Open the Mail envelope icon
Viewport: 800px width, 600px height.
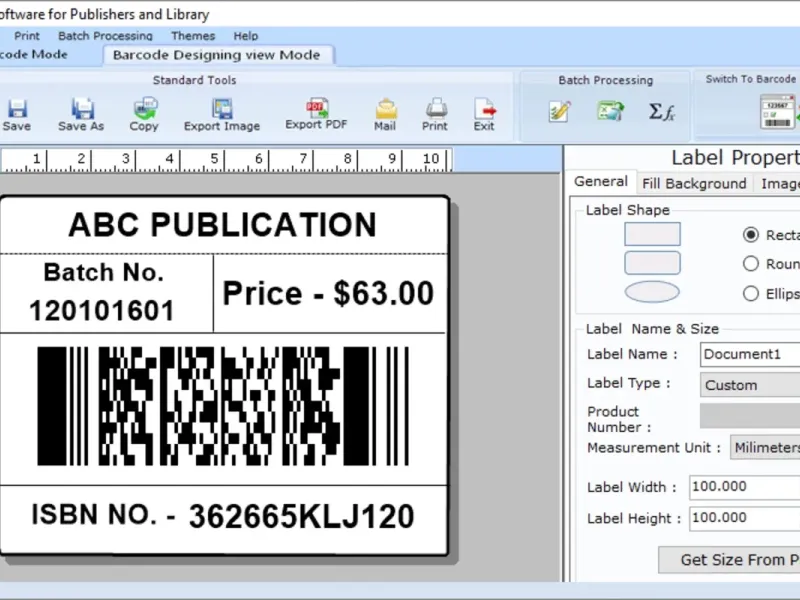pos(386,108)
